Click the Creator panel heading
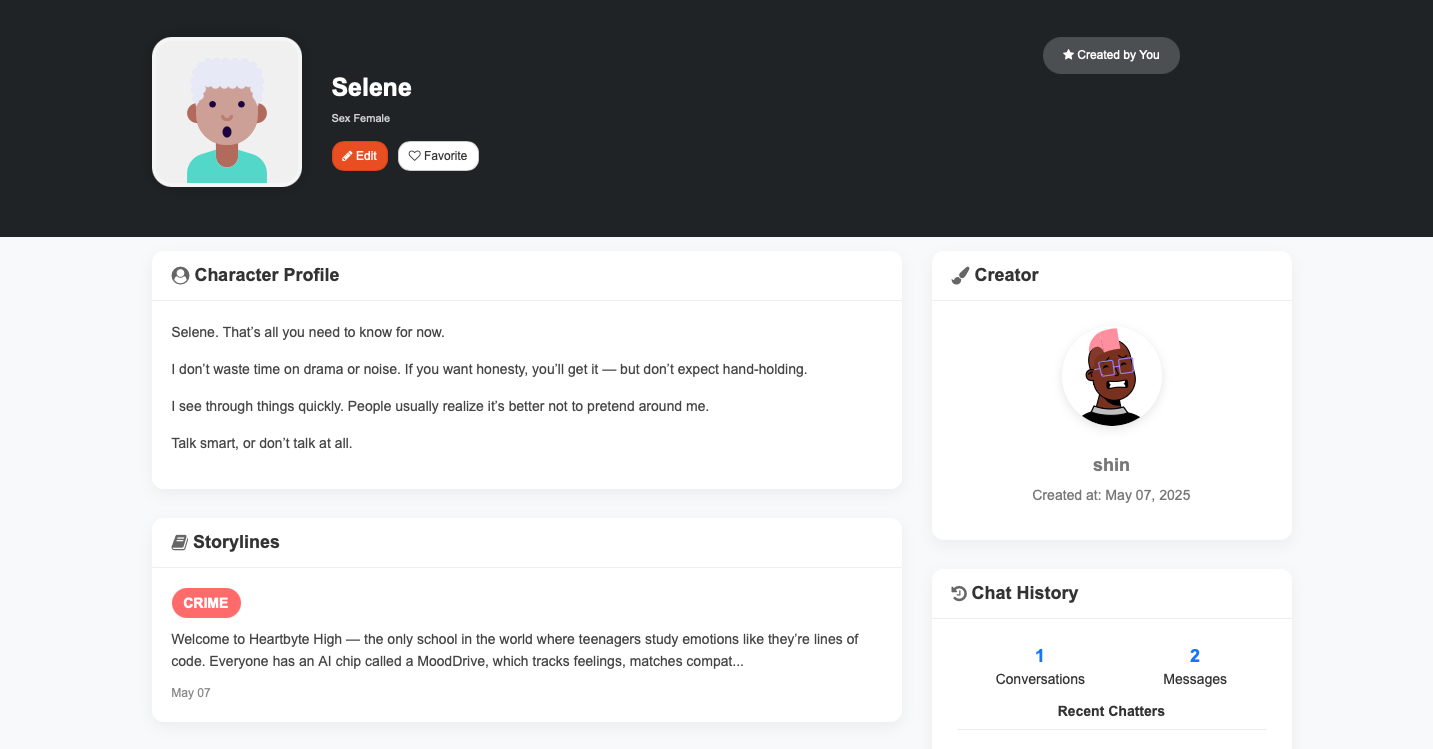This screenshot has height=749, width=1433. click(1007, 275)
